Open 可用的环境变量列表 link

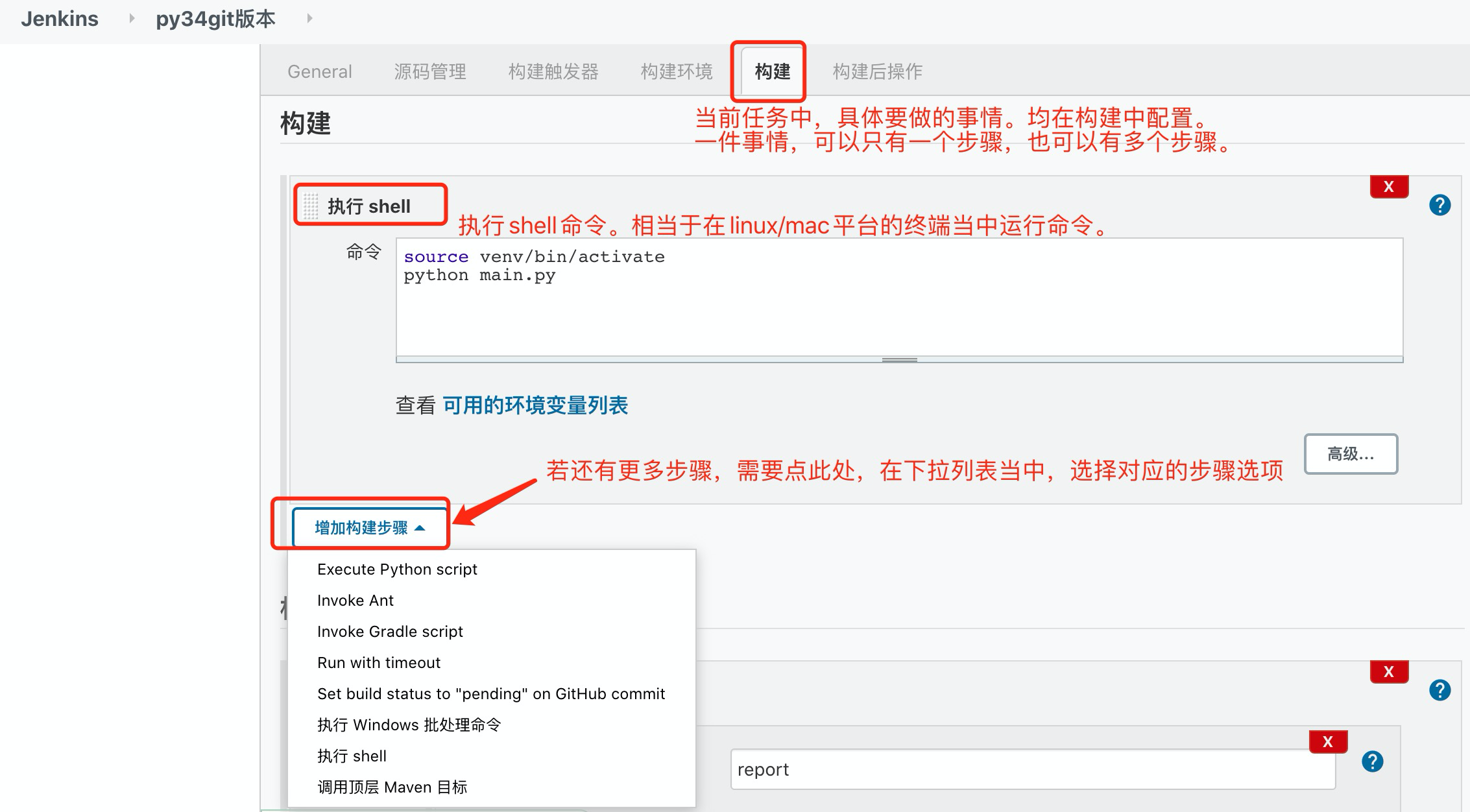tap(535, 406)
